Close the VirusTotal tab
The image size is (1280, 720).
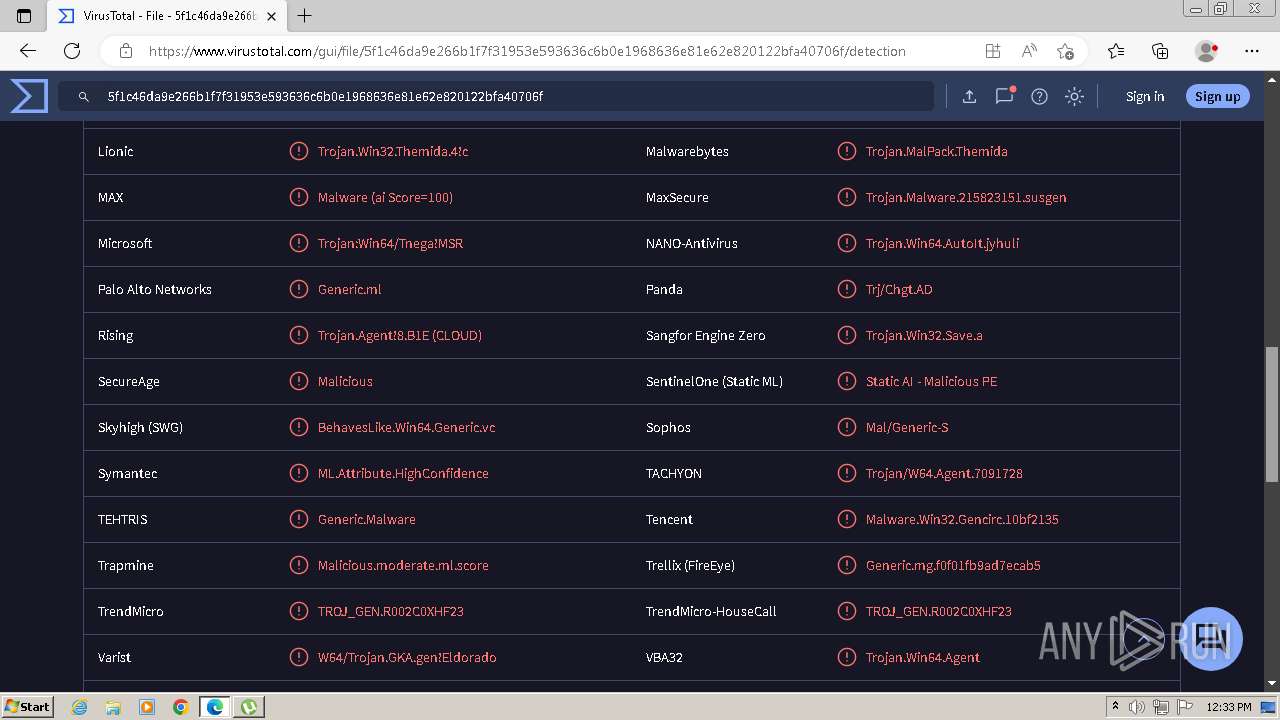pyautogui.click(x=272, y=16)
